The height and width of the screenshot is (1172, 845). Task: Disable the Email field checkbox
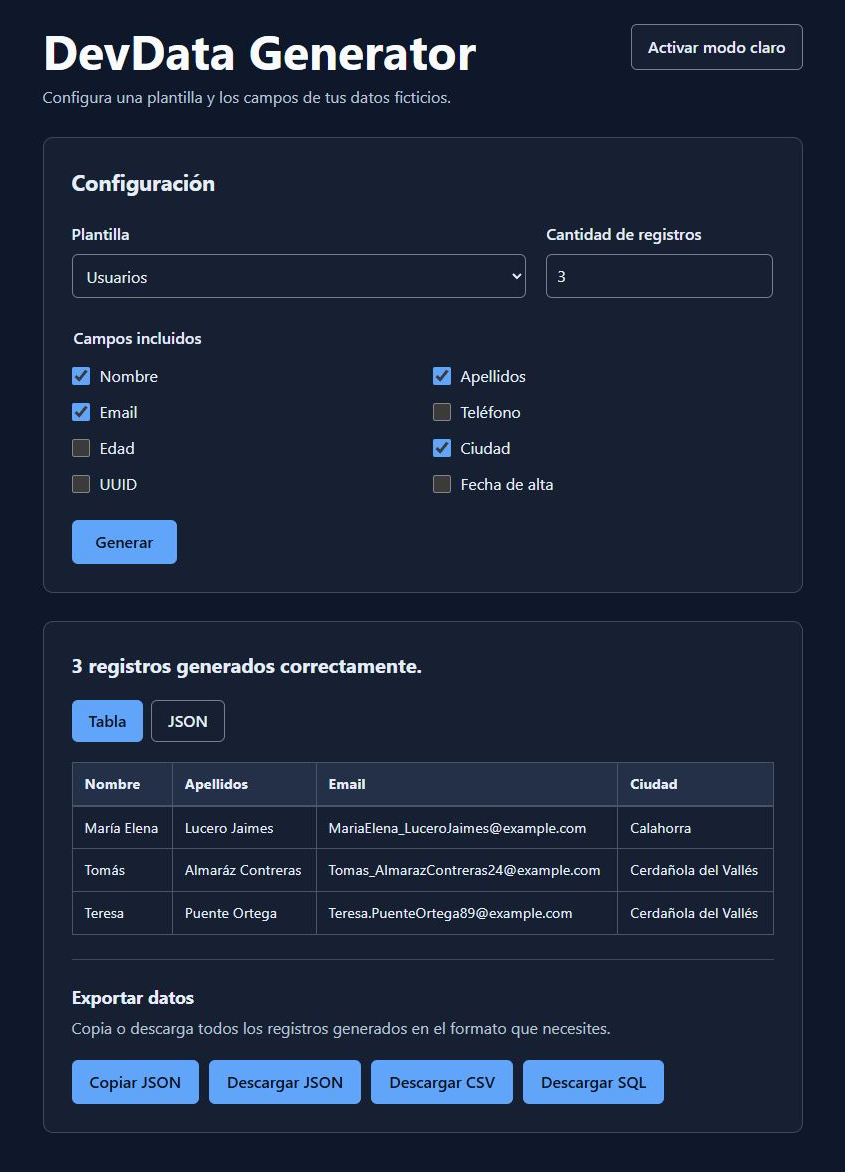click(81, 412)
